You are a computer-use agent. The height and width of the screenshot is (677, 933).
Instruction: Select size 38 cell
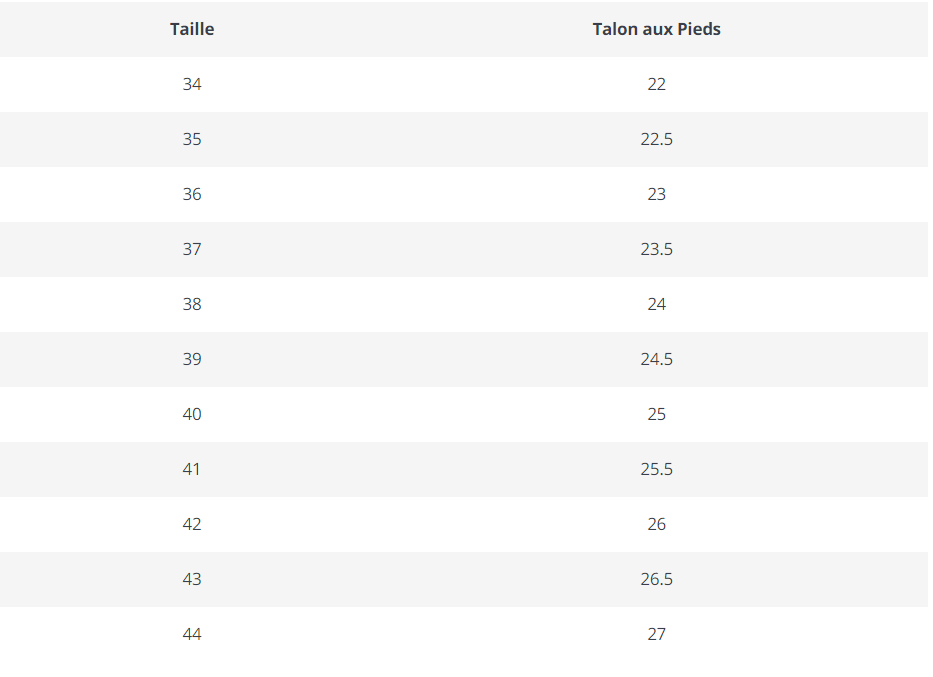coord(192,305)
